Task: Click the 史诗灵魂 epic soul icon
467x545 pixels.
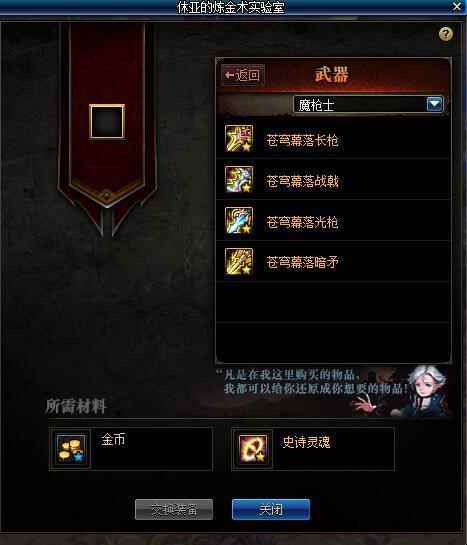Action: click(x=253, y=449)
